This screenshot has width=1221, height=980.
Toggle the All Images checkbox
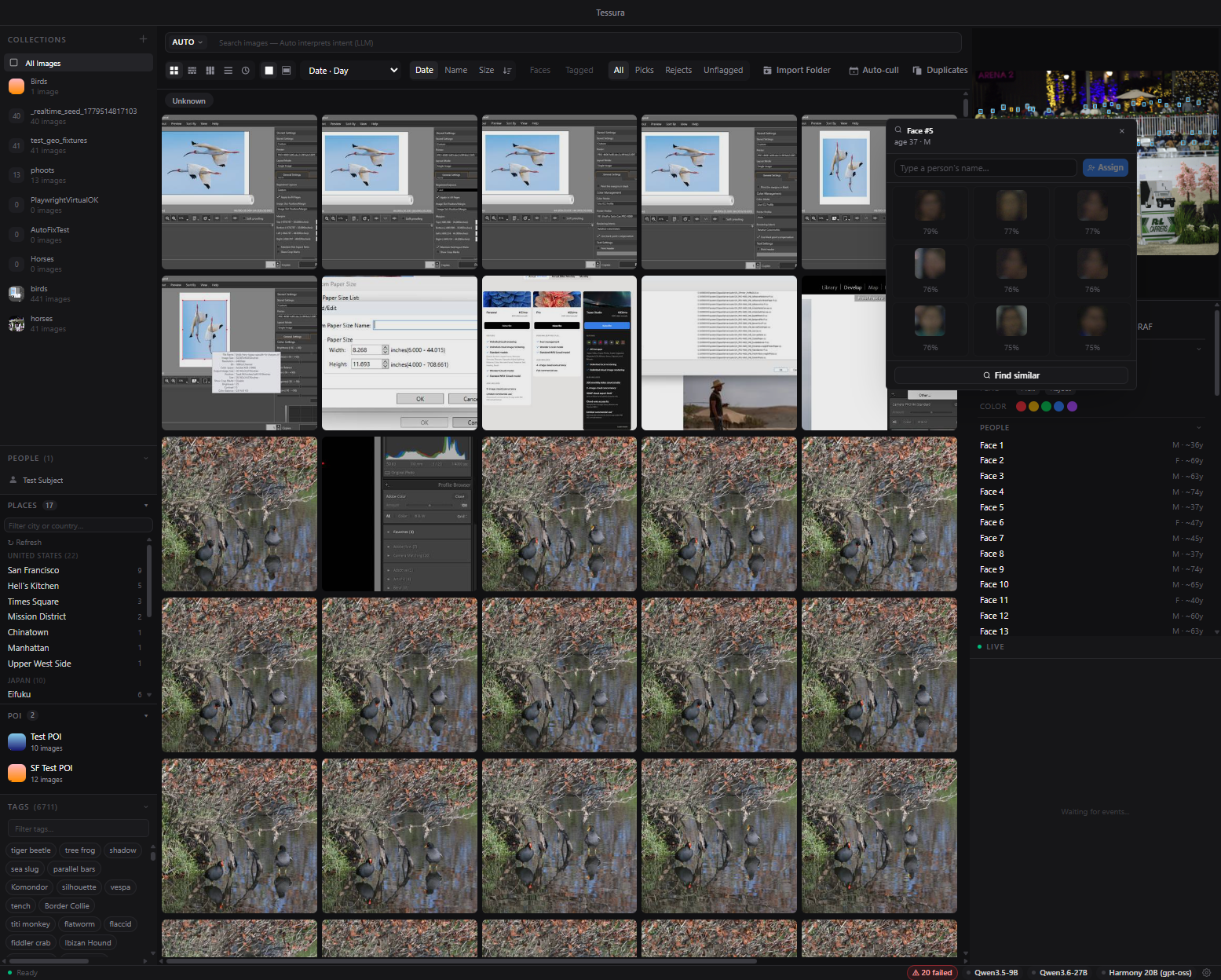pyautogui.click(x=13, y=63)
